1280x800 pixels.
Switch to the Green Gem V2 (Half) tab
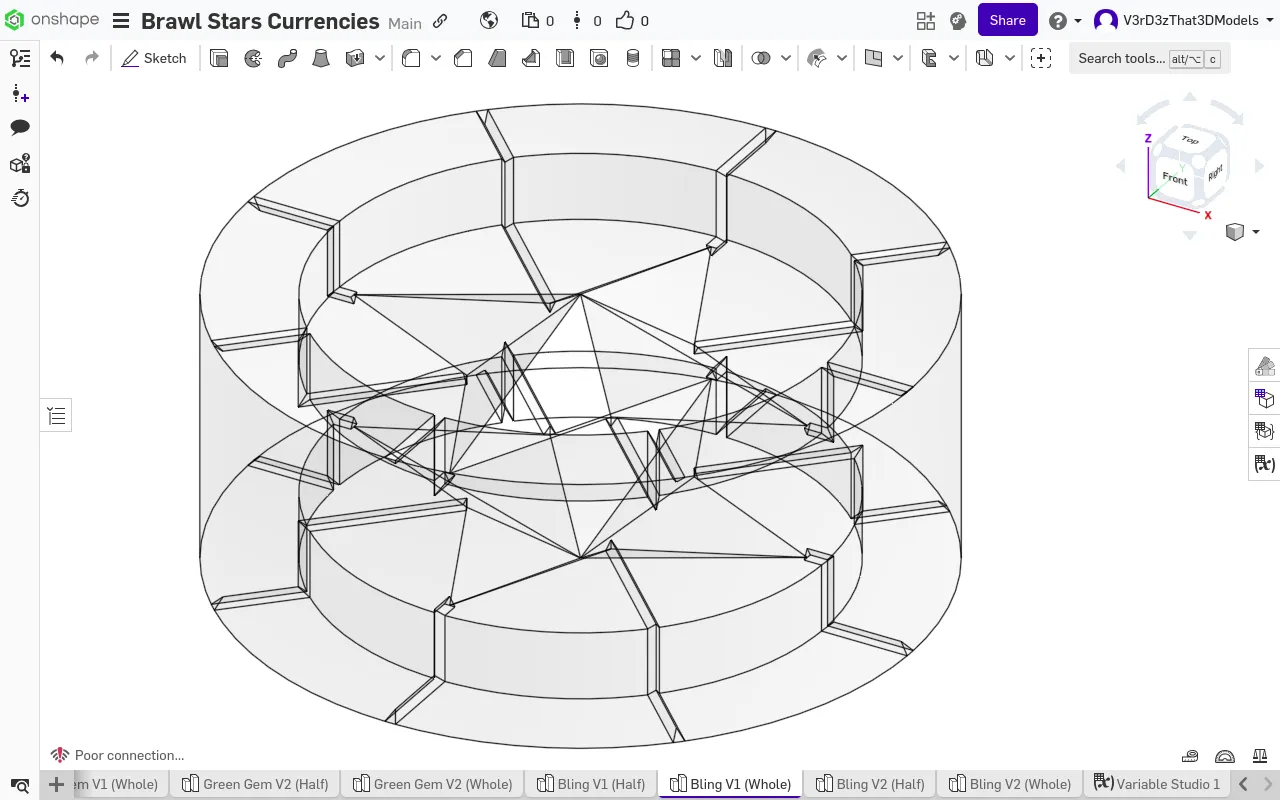coord(255,784)
